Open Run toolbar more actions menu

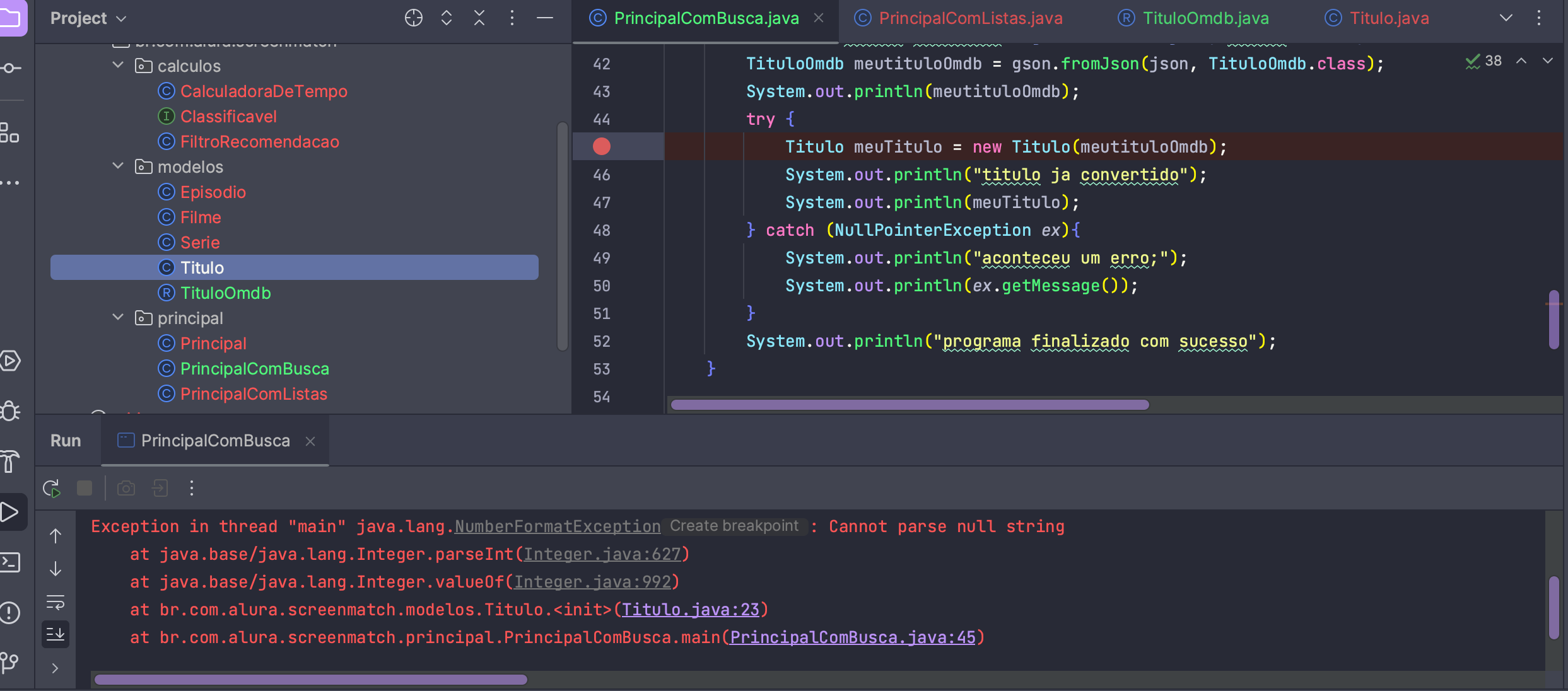pos(192,488)
